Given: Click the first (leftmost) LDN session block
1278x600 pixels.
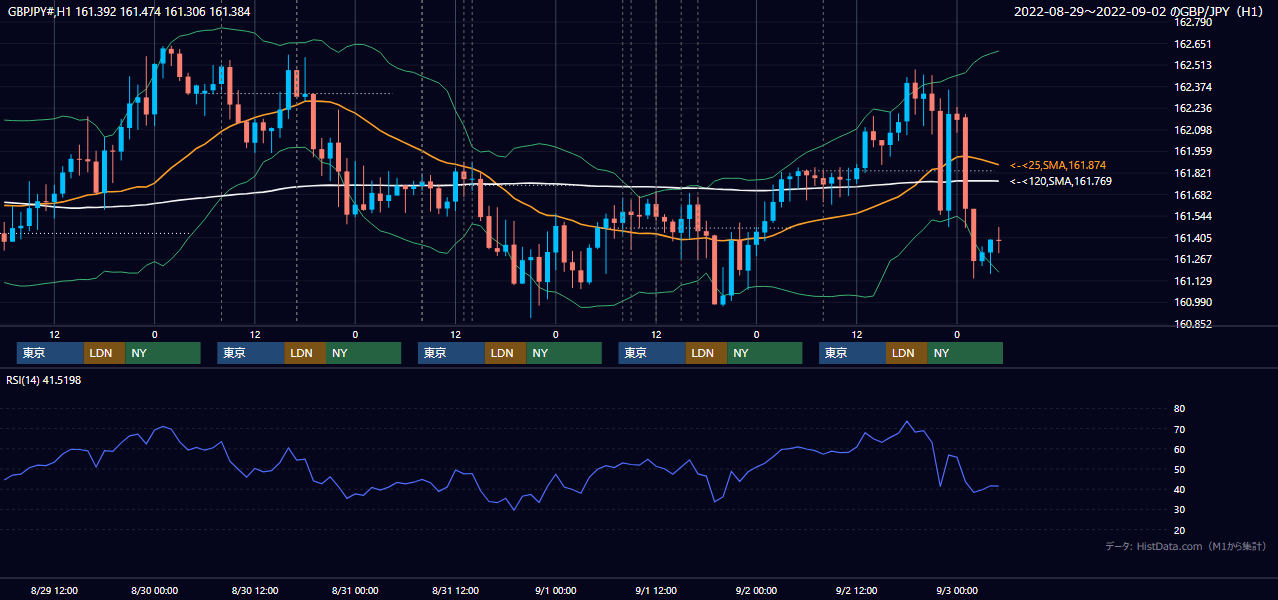Looking at the screenshot, I should point(104,353).
